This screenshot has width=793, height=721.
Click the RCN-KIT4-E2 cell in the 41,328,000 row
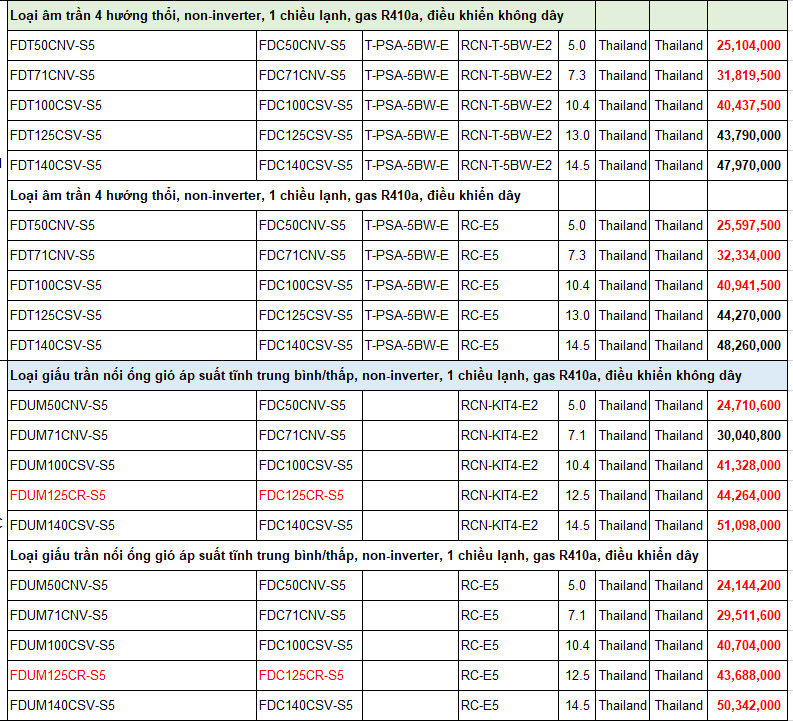coord(499,466)
